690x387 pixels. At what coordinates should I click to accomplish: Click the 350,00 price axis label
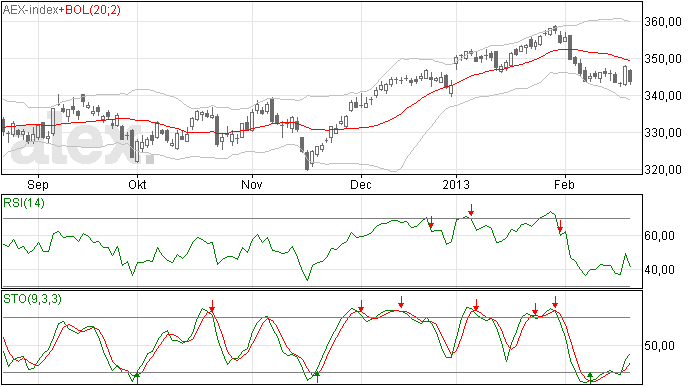click(663, 59)
